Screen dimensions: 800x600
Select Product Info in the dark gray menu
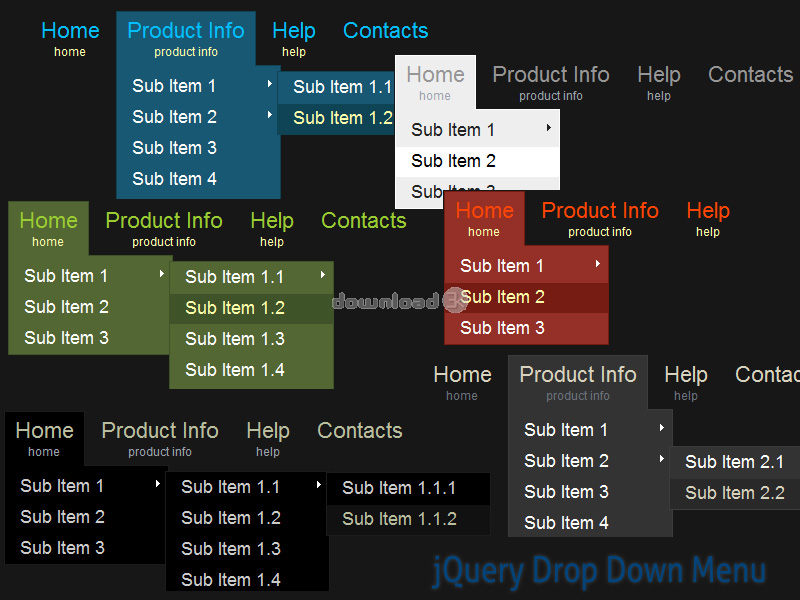point(578,383)
